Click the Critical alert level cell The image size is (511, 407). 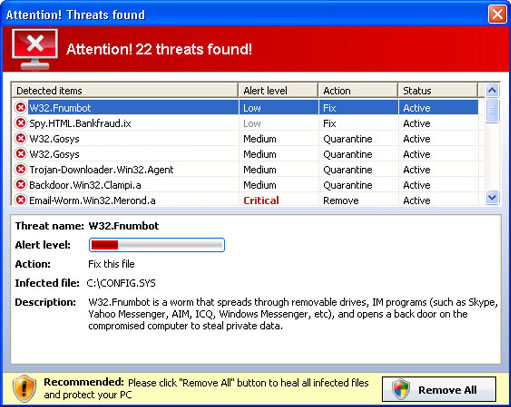coord(261,200)
